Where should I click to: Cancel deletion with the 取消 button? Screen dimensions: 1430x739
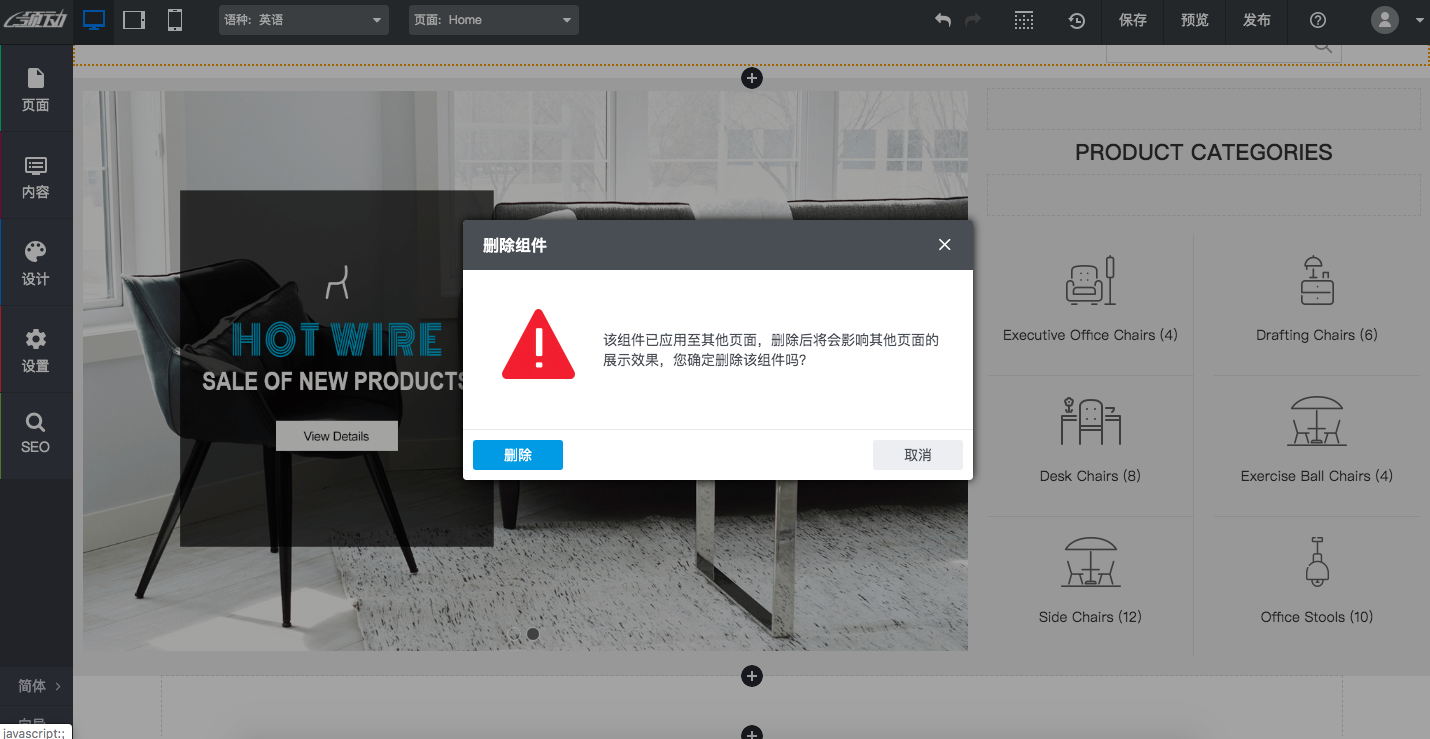tap(917, 455)
